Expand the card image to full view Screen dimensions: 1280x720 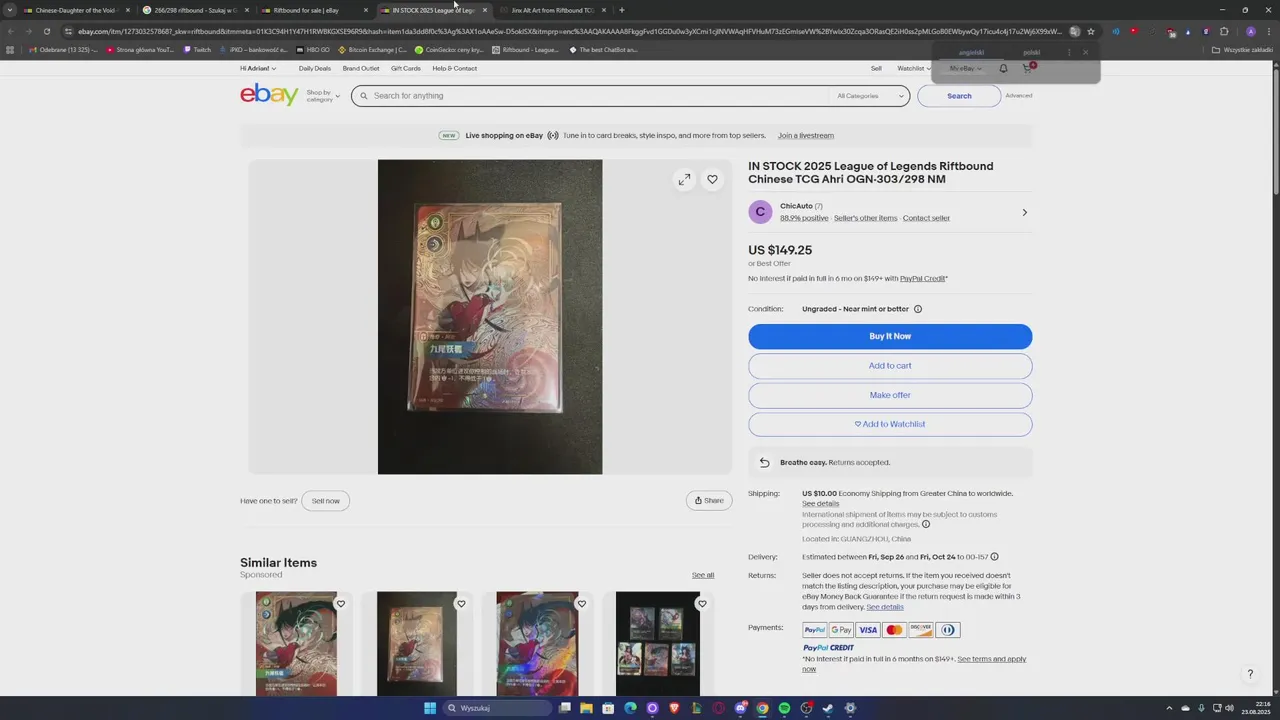684,179
